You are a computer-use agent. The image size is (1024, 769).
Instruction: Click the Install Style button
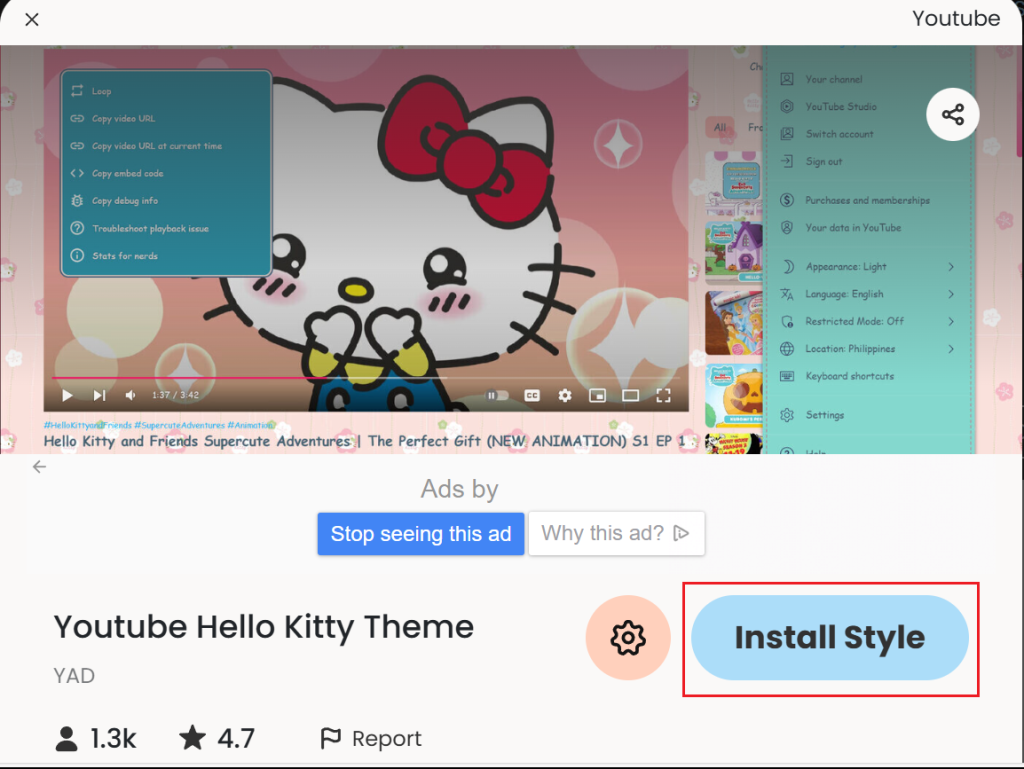tap(829, 638)
